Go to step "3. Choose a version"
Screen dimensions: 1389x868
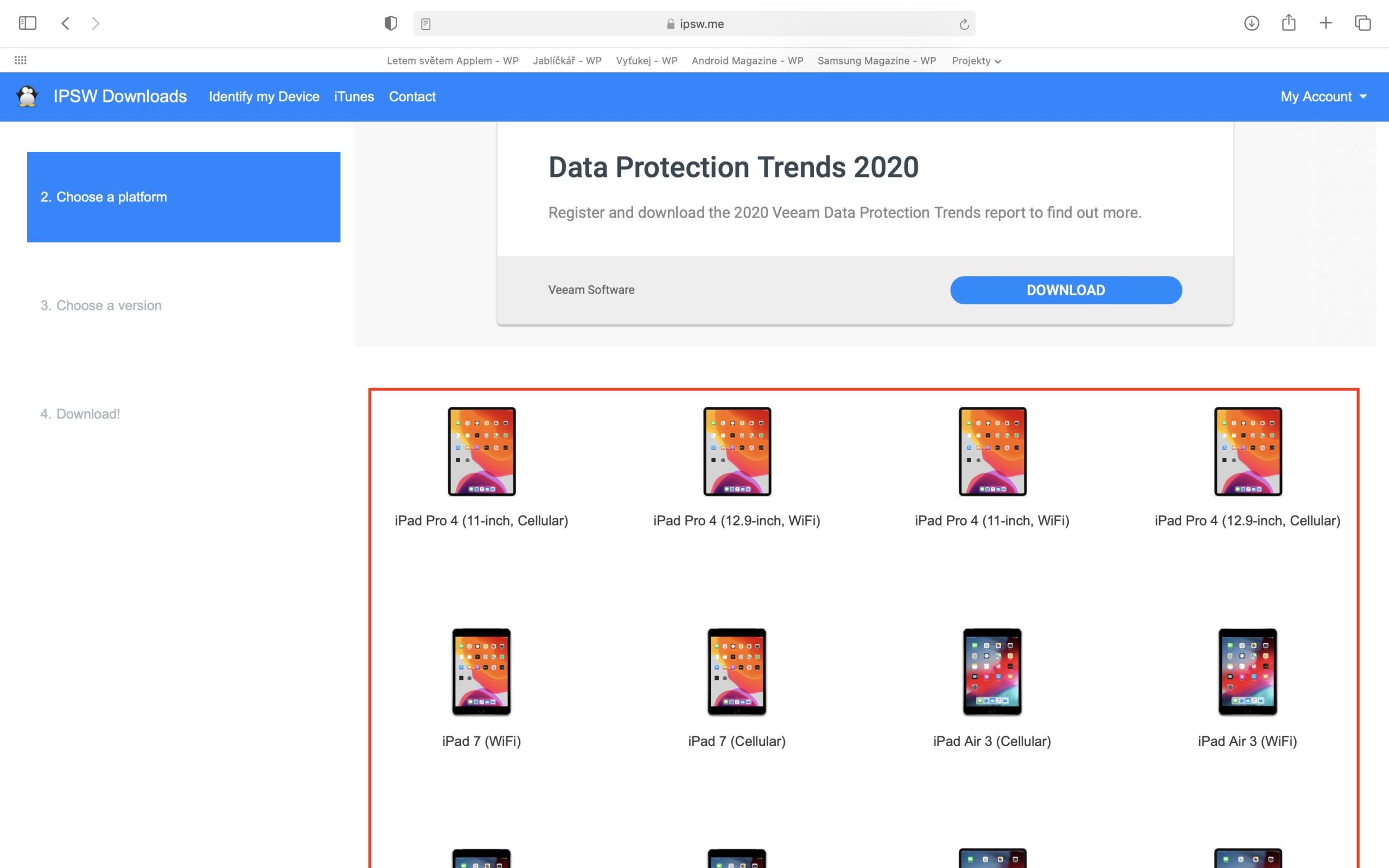click(100, 305)
